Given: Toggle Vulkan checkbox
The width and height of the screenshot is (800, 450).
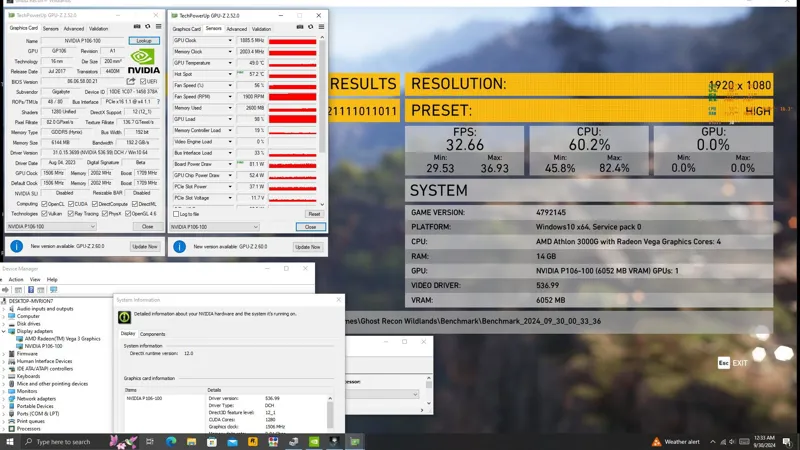Looking at the screenshot, I should click(44, 214).
